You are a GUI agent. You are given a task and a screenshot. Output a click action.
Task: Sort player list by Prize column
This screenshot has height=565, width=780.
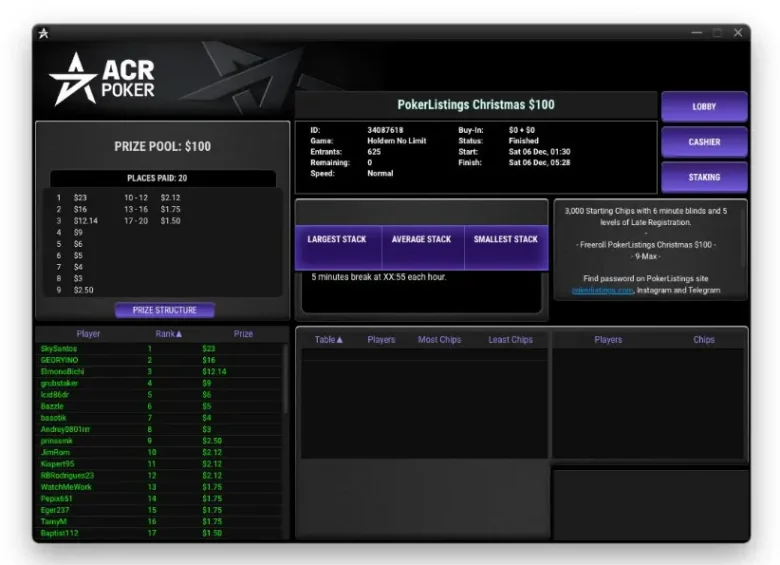coord(243,334)
